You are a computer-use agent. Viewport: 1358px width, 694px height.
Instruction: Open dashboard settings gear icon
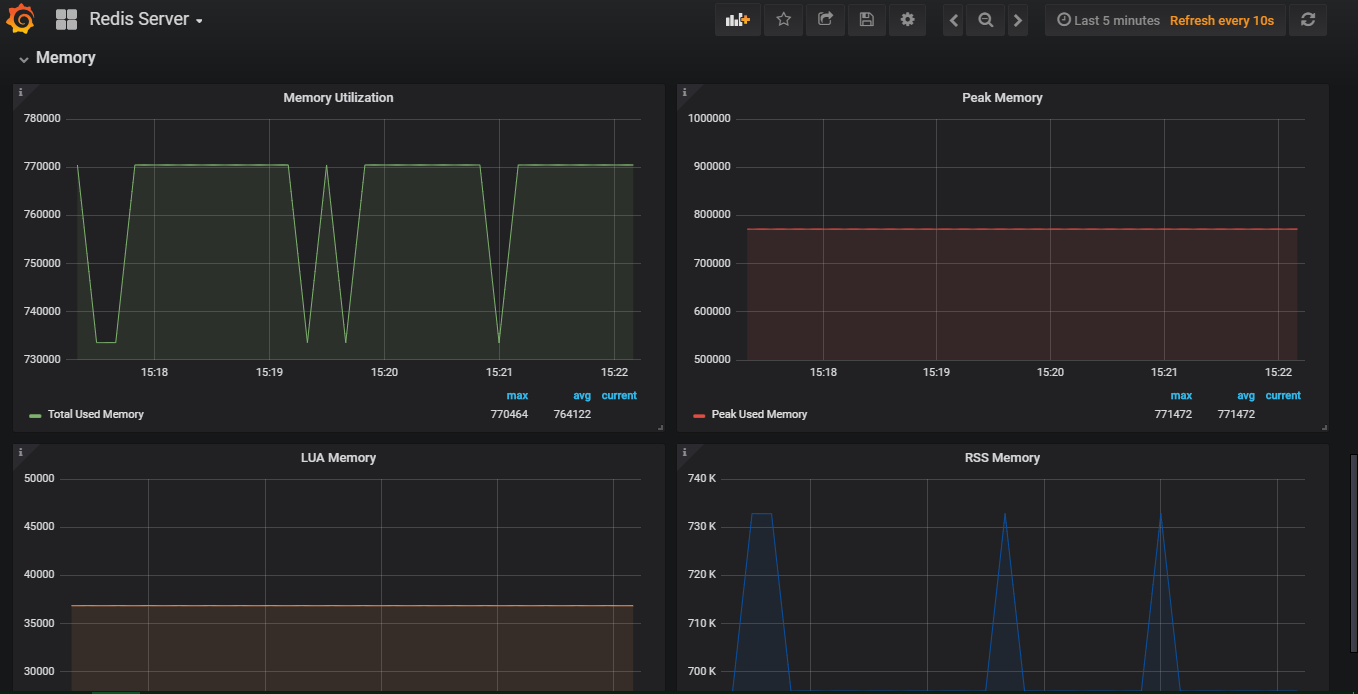[907, 20]
